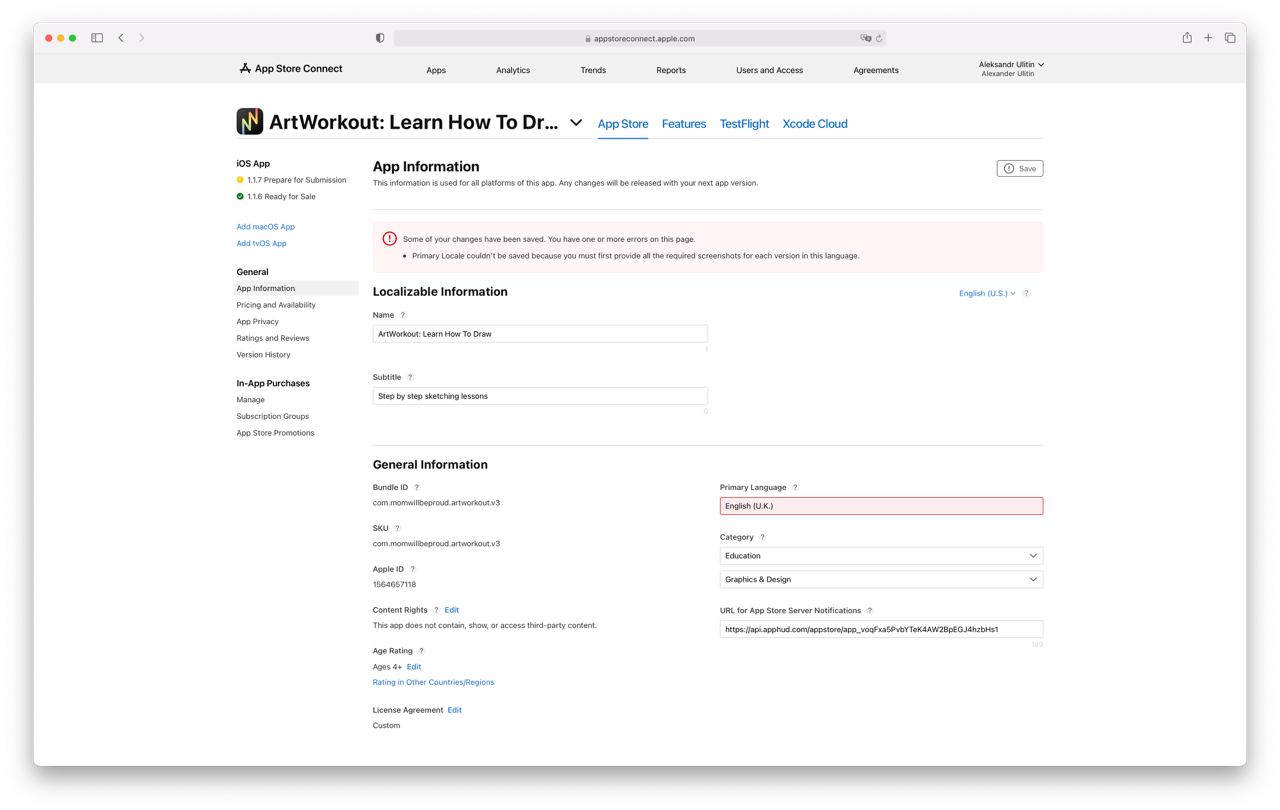The image size is (1280, 810).
Task: Click the Save button
Action: coord(1020,168)
